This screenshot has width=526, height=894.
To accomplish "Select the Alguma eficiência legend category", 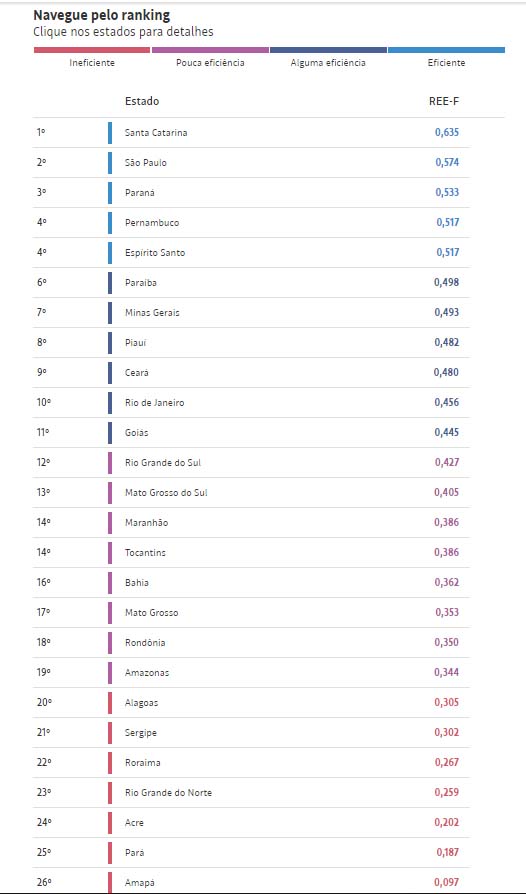I will point(328,63).
